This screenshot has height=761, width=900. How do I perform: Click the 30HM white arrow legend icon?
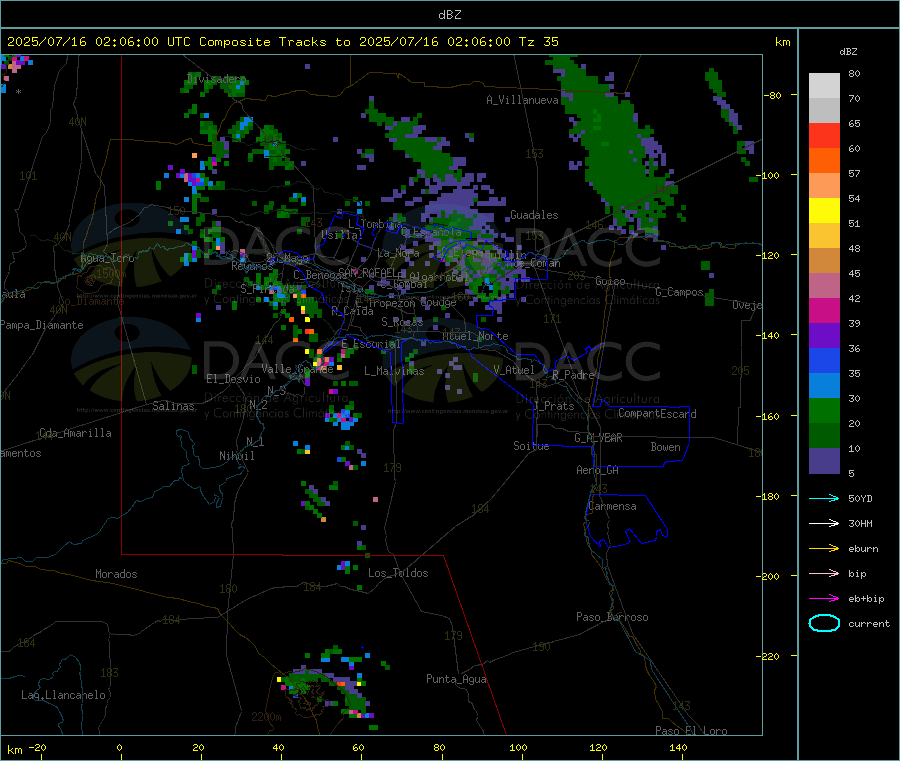click(x=824, y=523)
